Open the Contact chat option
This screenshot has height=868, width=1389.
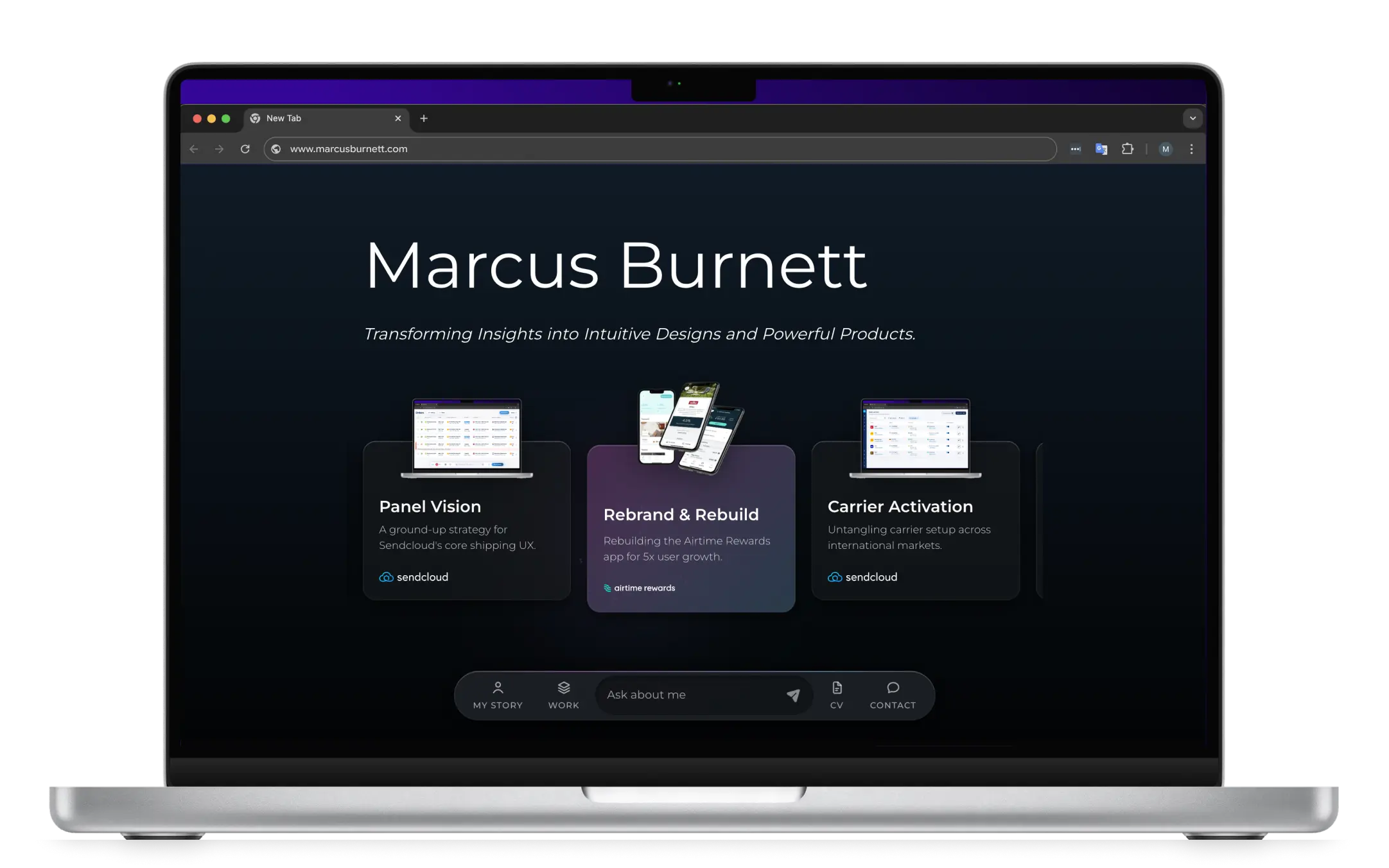tap(893, 696)
